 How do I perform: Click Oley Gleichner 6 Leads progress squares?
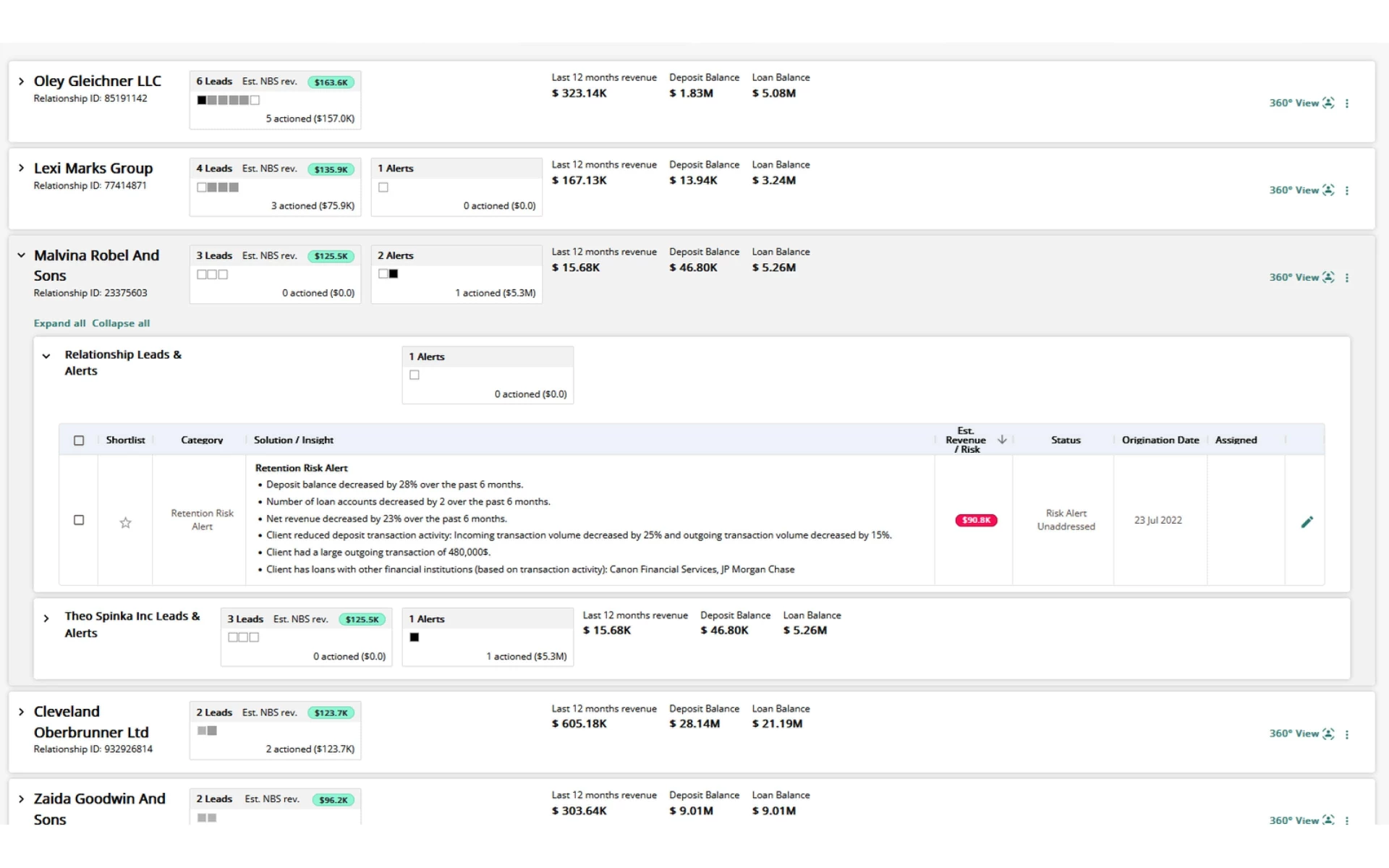pyautogui.click(x=228, y=100)
